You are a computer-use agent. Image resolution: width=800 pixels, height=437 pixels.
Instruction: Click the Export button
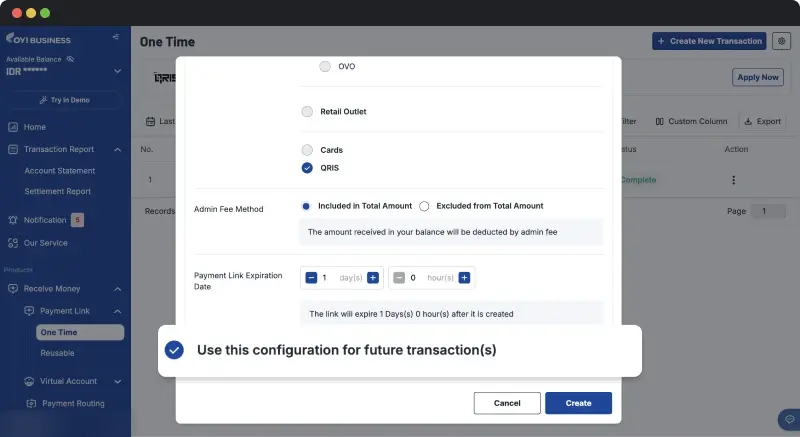pyautogui.click(x=763, y=121)
